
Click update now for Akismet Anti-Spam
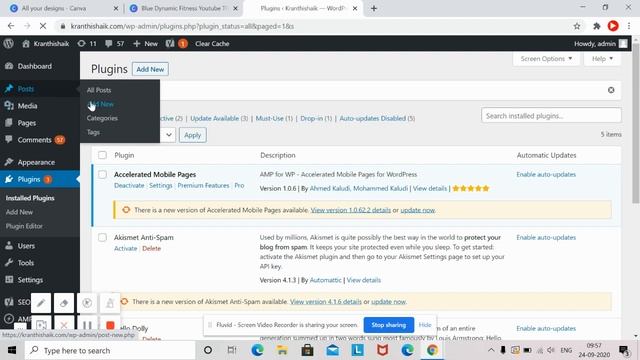388,302
